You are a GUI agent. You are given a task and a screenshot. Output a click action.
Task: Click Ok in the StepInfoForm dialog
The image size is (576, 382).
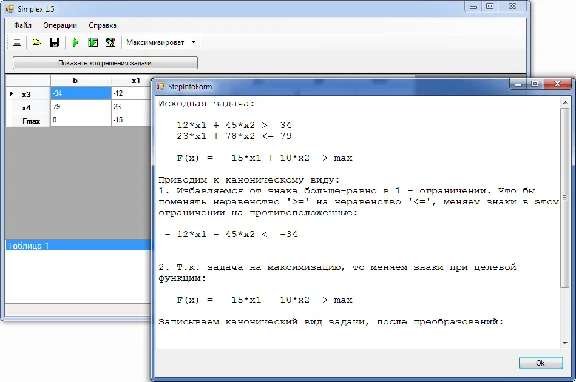(540, 363)
